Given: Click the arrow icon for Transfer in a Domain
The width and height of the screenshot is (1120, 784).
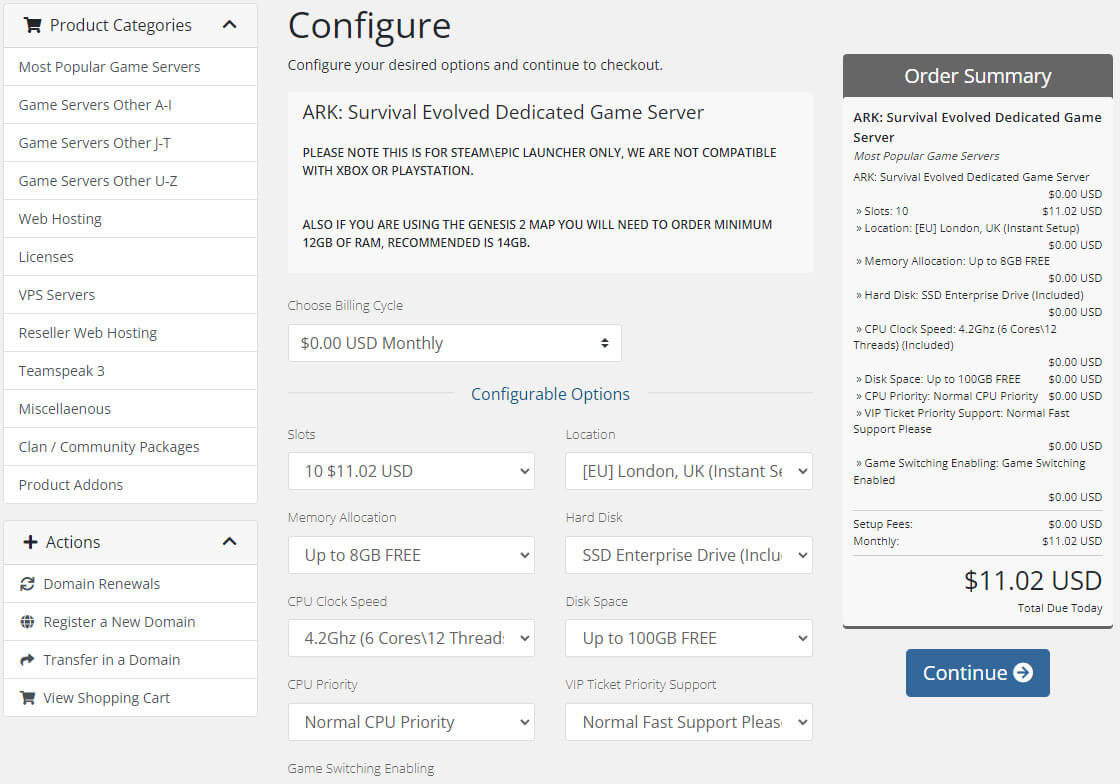Looking at the screenshot, I should (x=27, y=660).
